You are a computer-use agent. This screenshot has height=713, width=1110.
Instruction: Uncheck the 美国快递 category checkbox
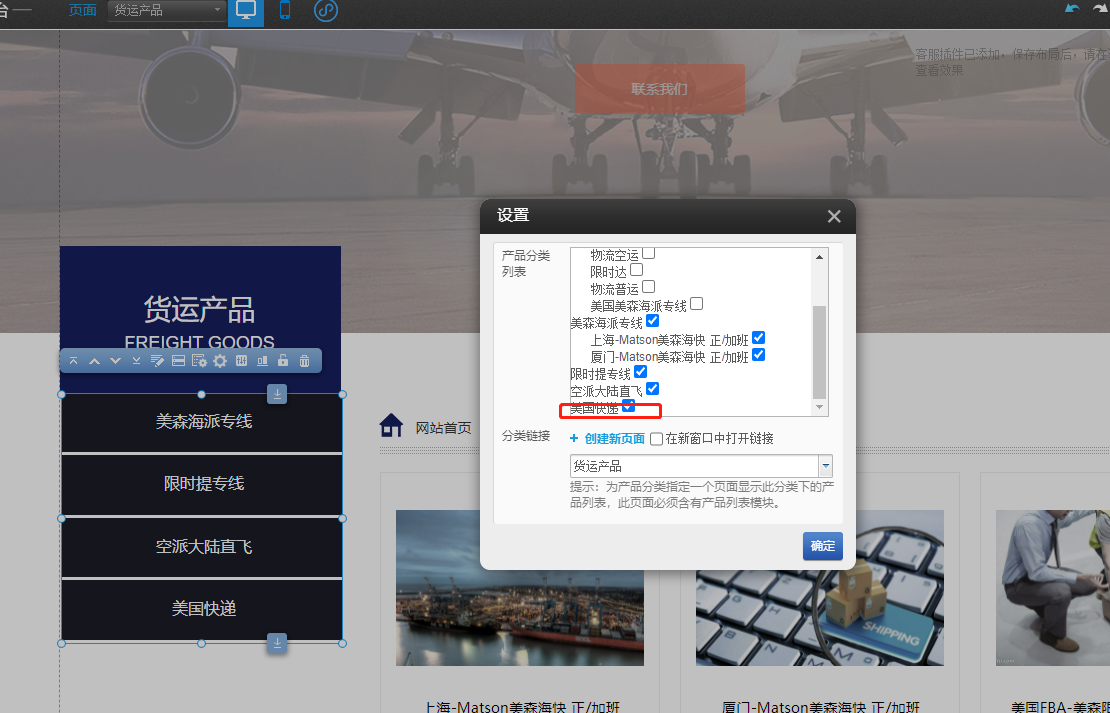coord(627,407)
